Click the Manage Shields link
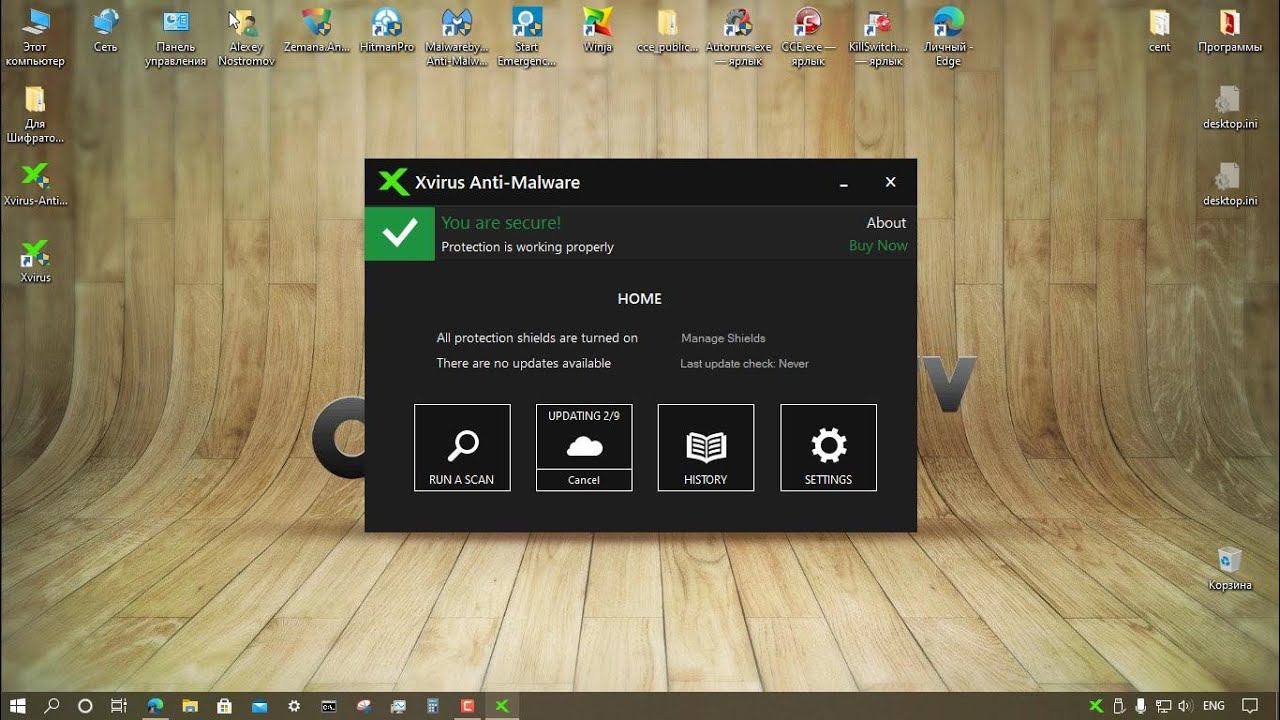Image resolution: width=1280 pixels, height=720 pixels. [723, 338]
